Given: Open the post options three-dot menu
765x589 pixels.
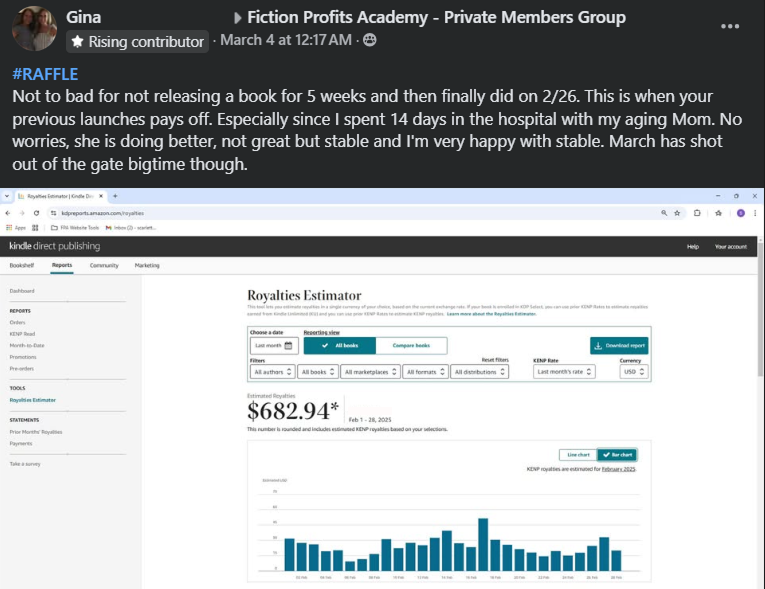Looking at the screenshot, I should point(731,26).
